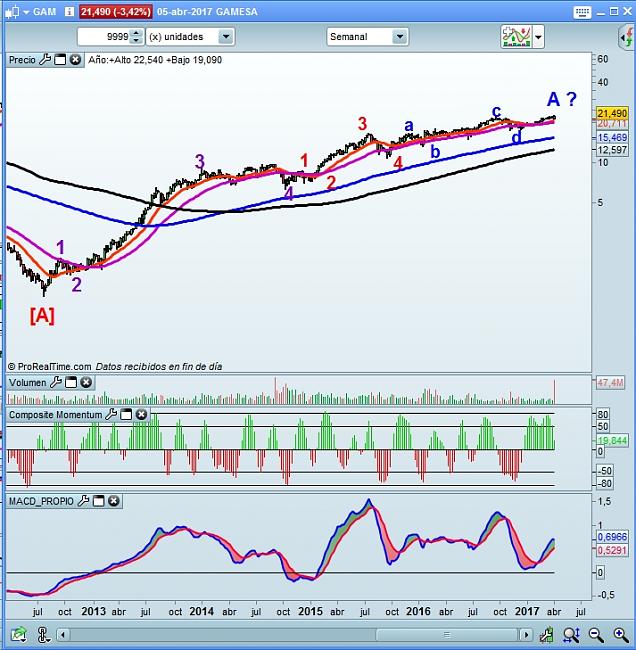Open the on-screen keyboard icon in title bar
The image size is (636, 650).
582,12
